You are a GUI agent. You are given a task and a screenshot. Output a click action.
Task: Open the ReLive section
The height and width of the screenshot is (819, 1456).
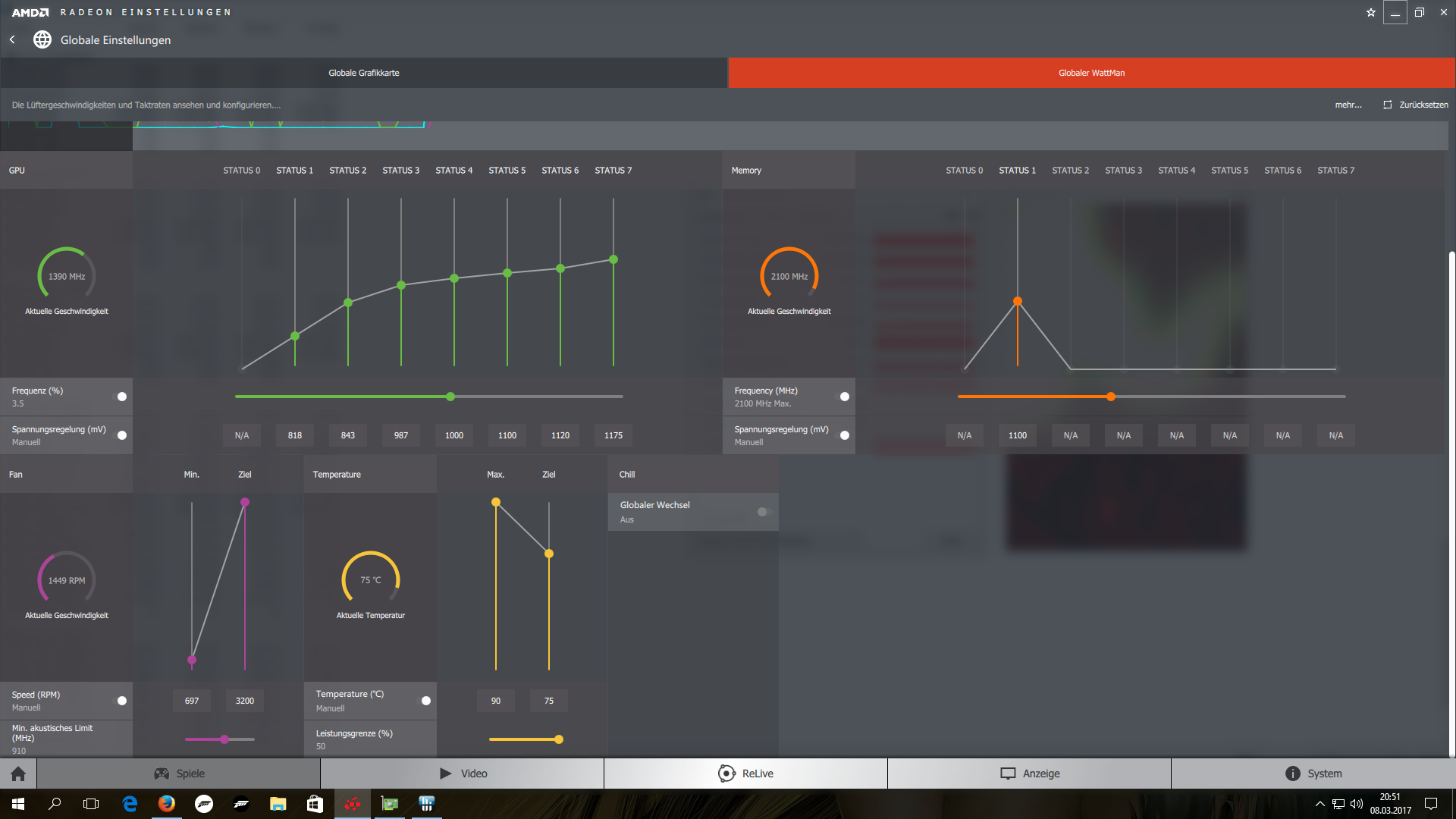745,773
